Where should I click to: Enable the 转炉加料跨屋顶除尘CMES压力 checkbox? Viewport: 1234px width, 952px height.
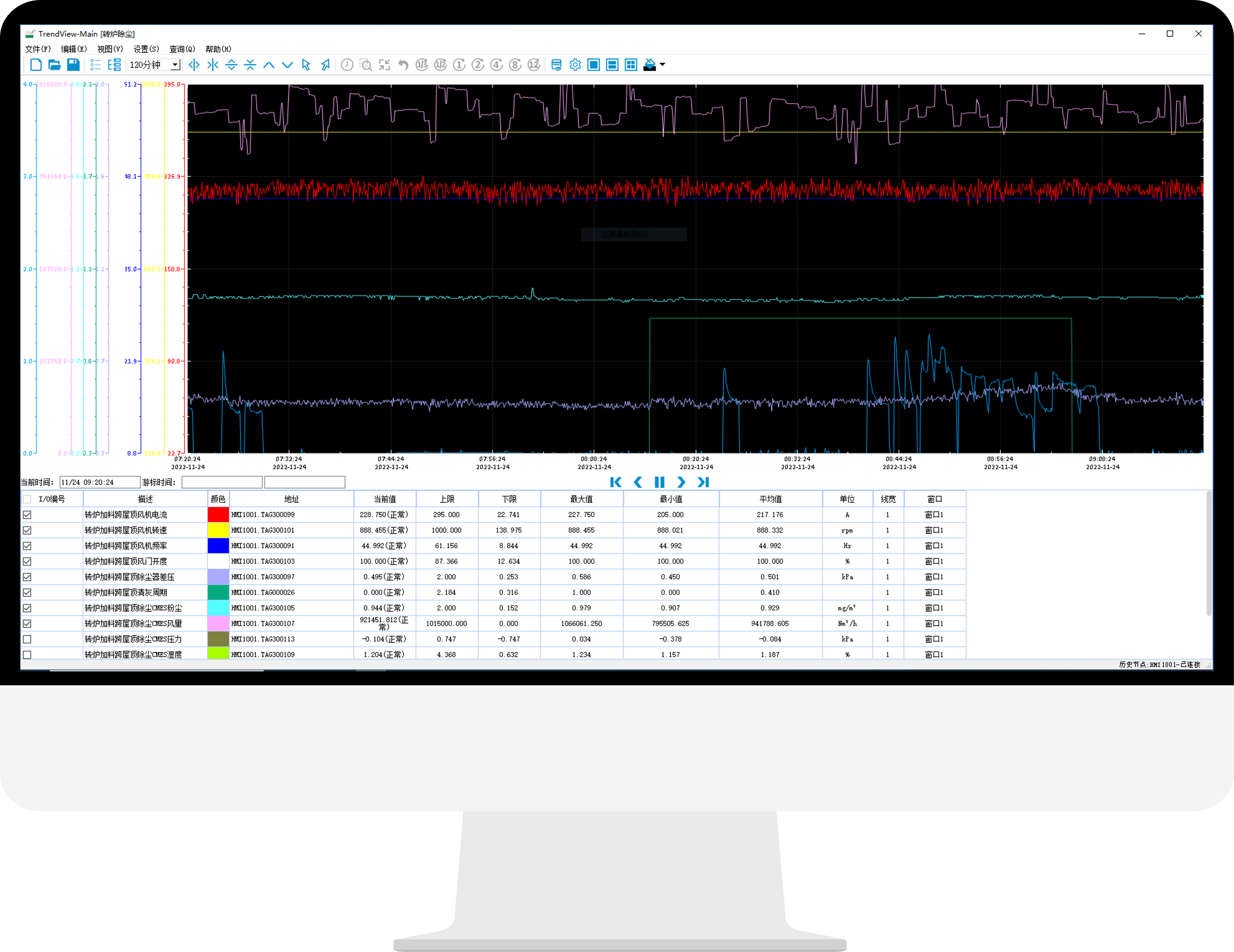point(27,639)
